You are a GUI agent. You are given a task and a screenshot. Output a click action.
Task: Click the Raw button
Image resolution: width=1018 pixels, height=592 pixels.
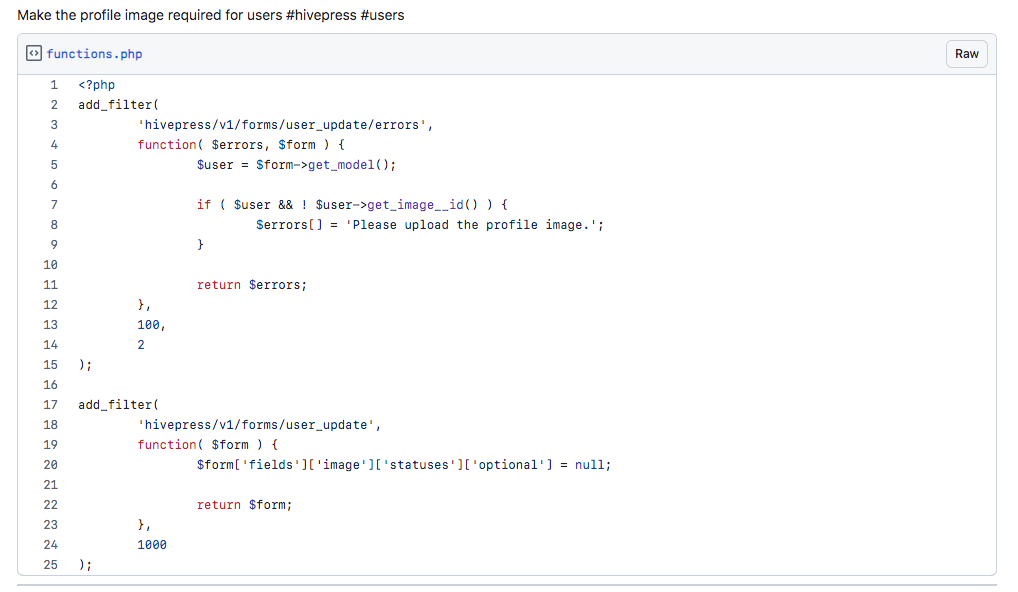(966, 54)
